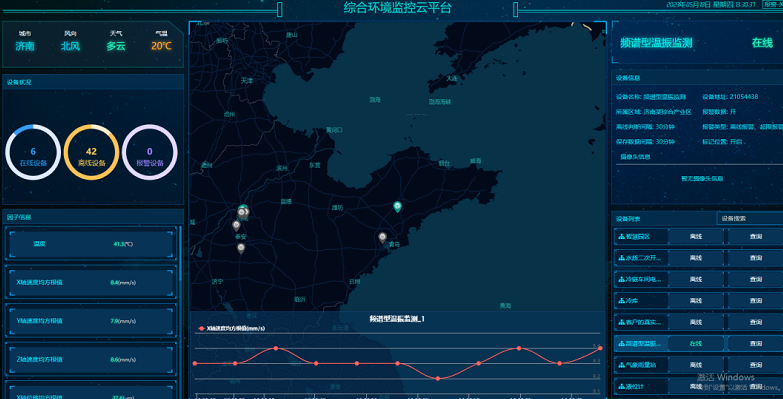Click 查询 for the 气象雨量站 device
The width and height of the screenshot is (783, 399).
point(756,365)
